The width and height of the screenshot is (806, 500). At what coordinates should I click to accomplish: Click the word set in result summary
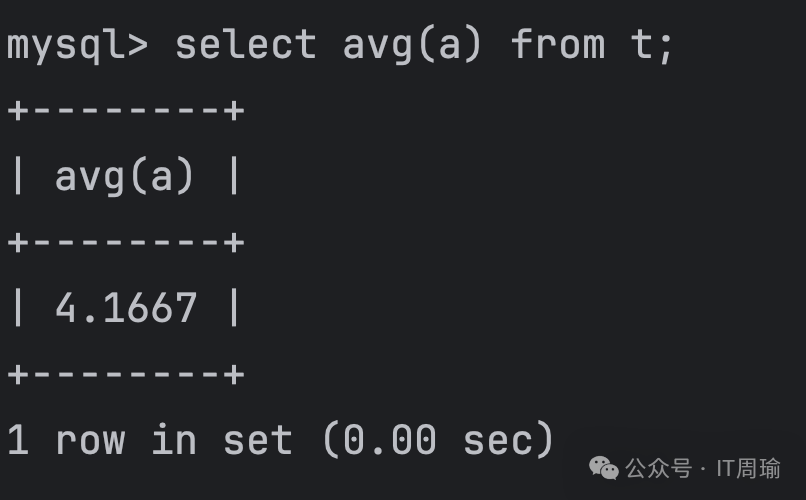258,440
